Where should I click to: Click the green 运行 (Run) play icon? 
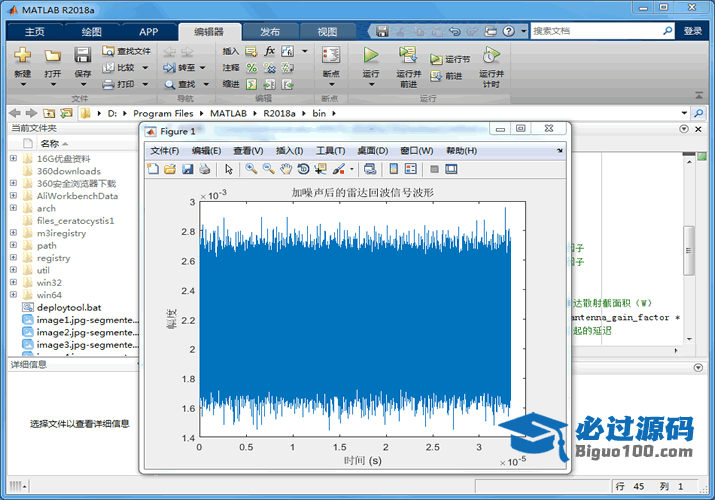pyautogui.click(x=371, y=55)
